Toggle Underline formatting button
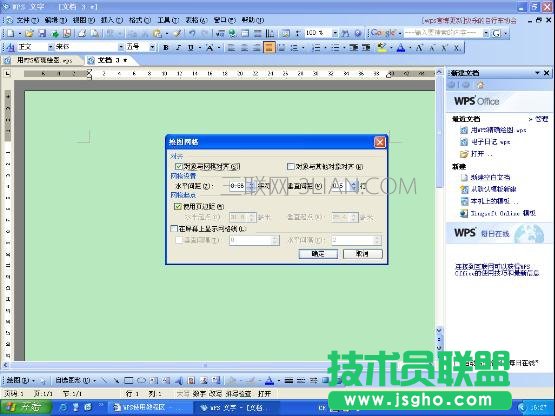This screenshot has height=416, width=555. [x=191, y=47]
